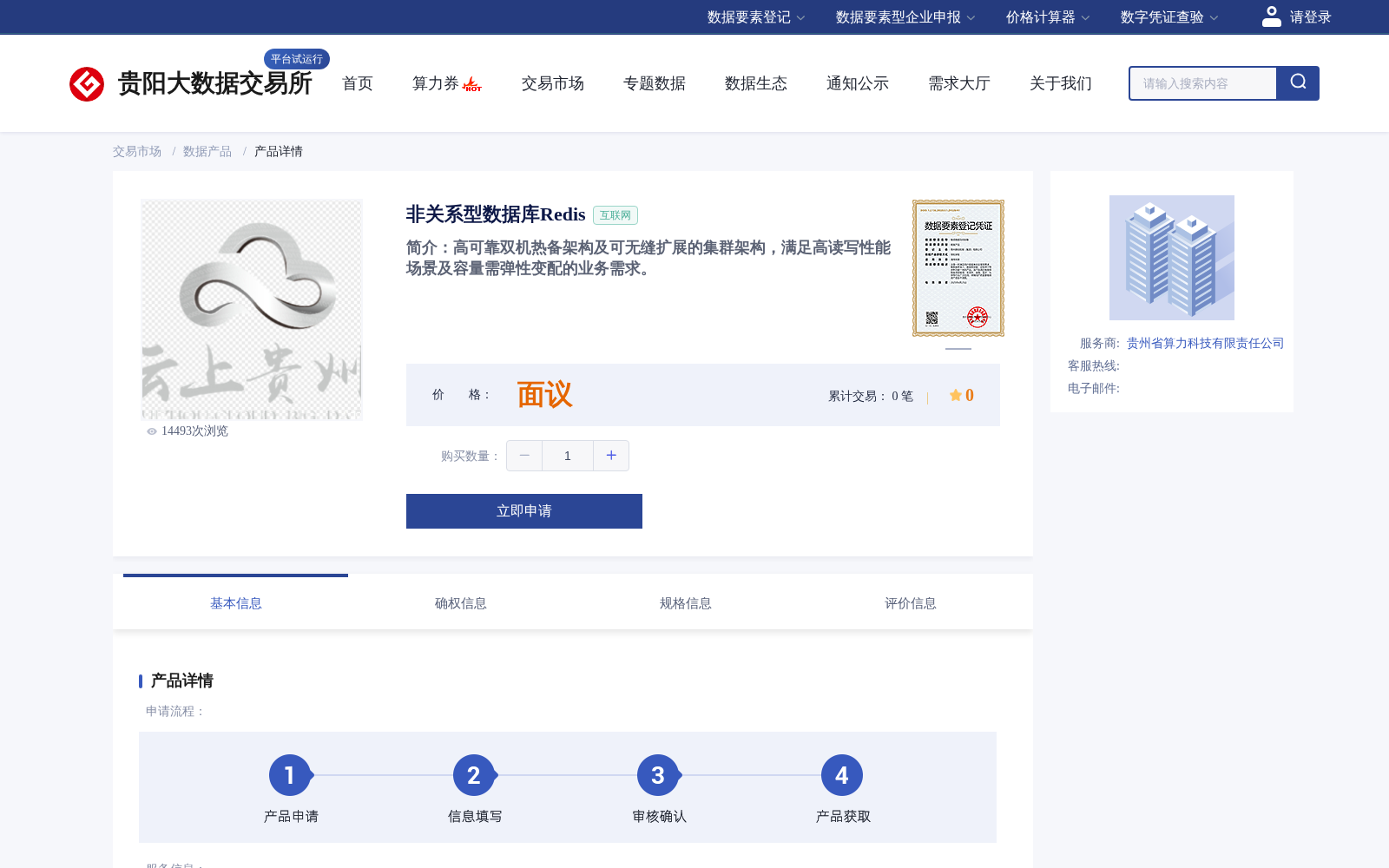Click 交易市场 in the breadcrumb
Viewport: 1389px width, 868px height.
[x=137, y=151]
